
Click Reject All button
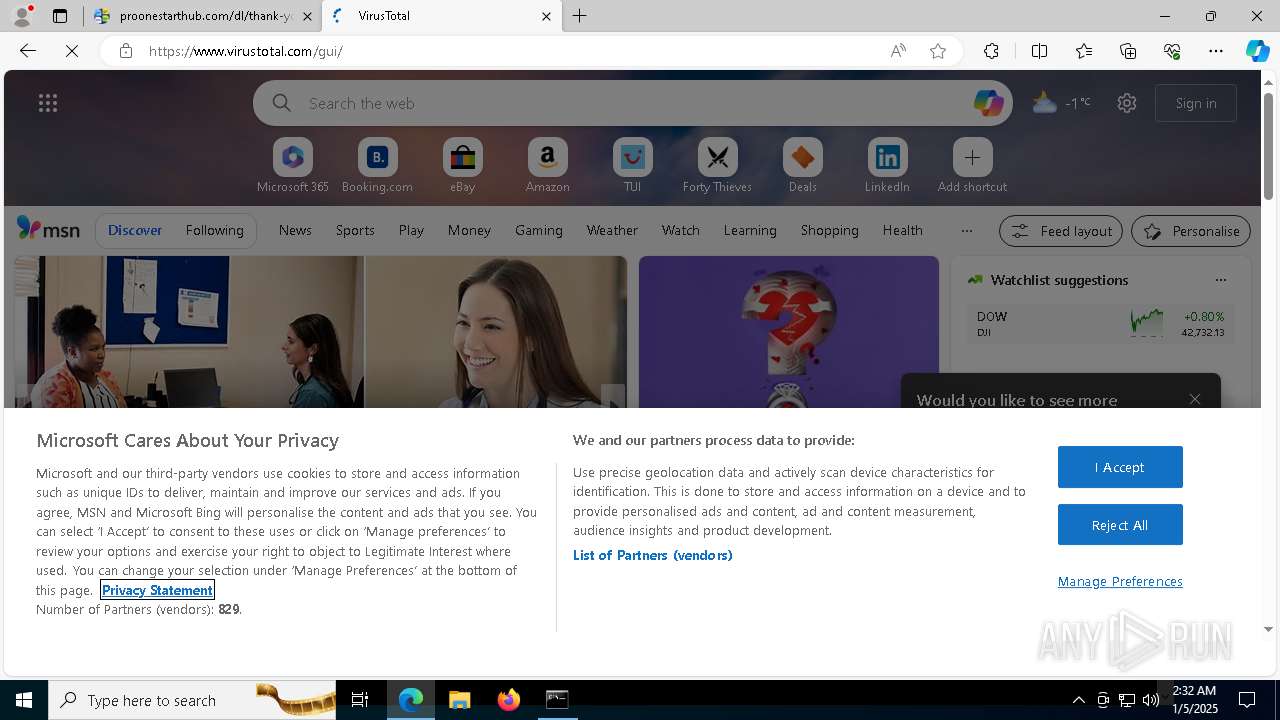1120,524
